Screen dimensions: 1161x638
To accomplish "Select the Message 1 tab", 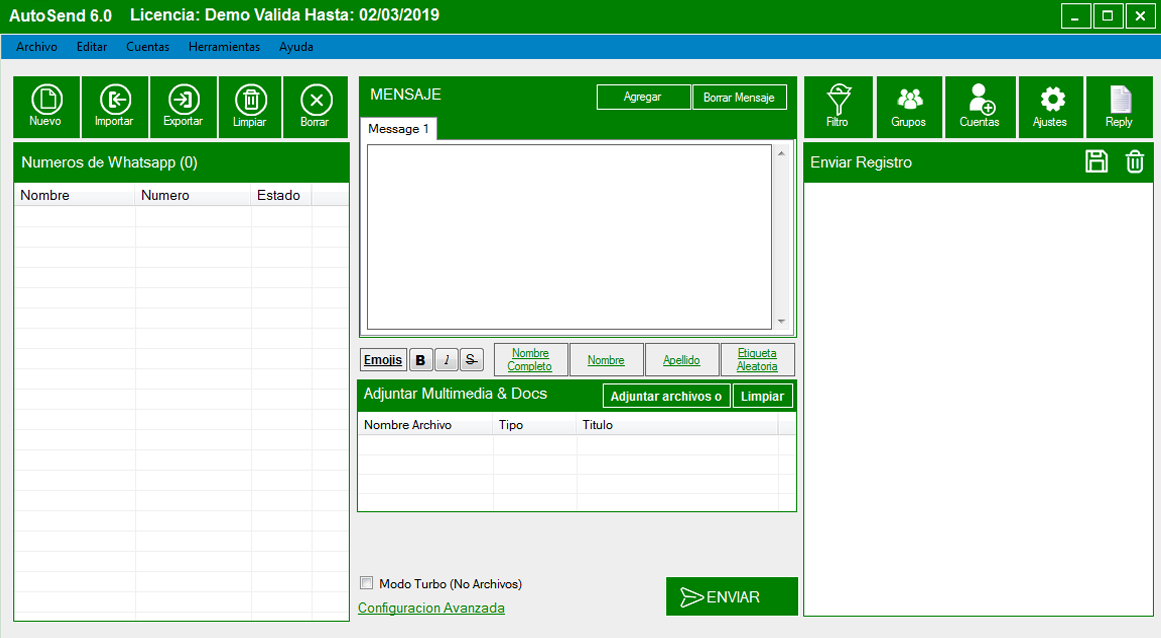I will 398,129.
